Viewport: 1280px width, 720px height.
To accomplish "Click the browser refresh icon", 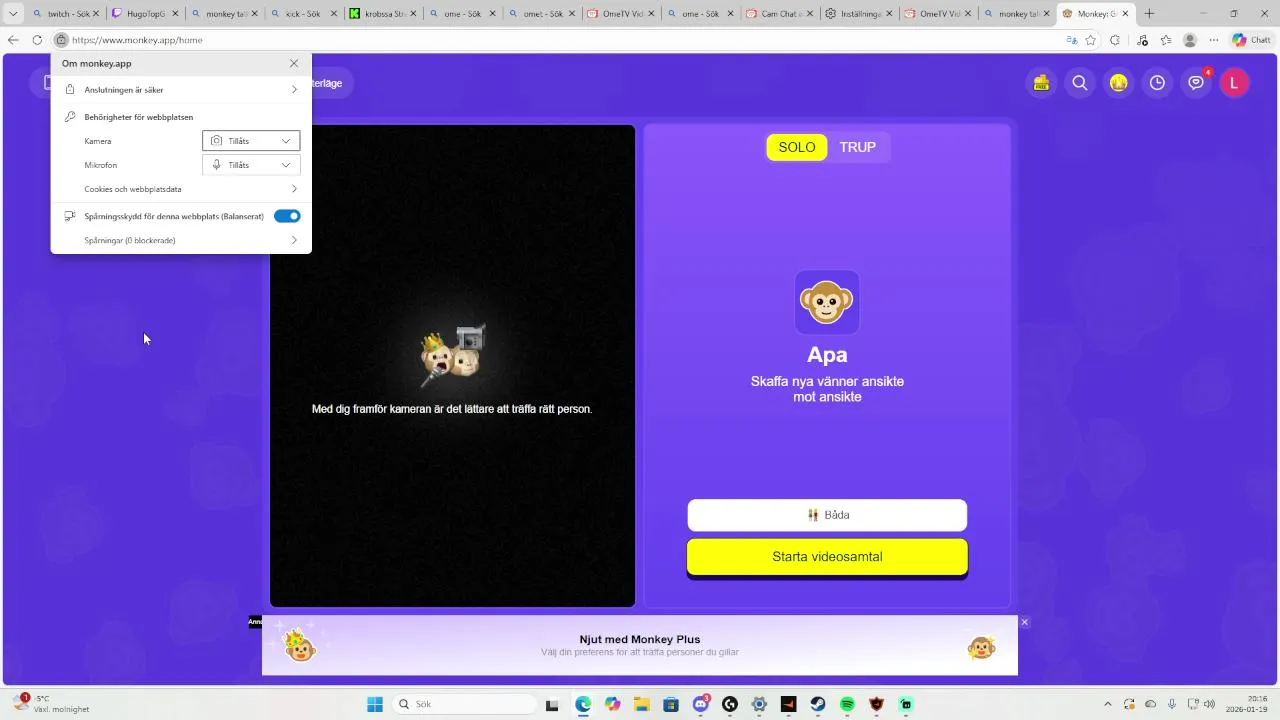I will point(37,40).
